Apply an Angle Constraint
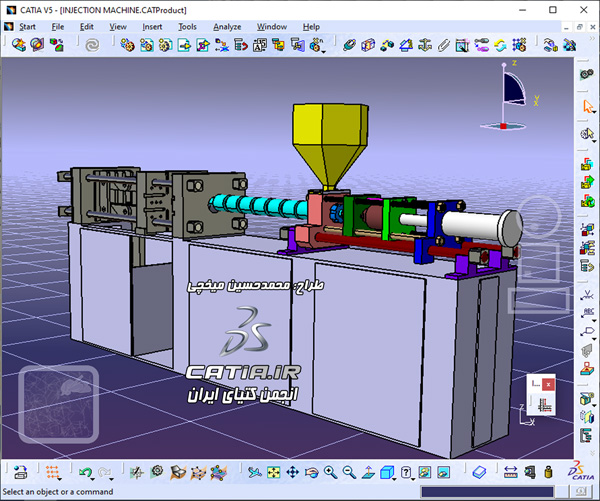The width and height of the screenshot is (600, 501). (406, 45)
